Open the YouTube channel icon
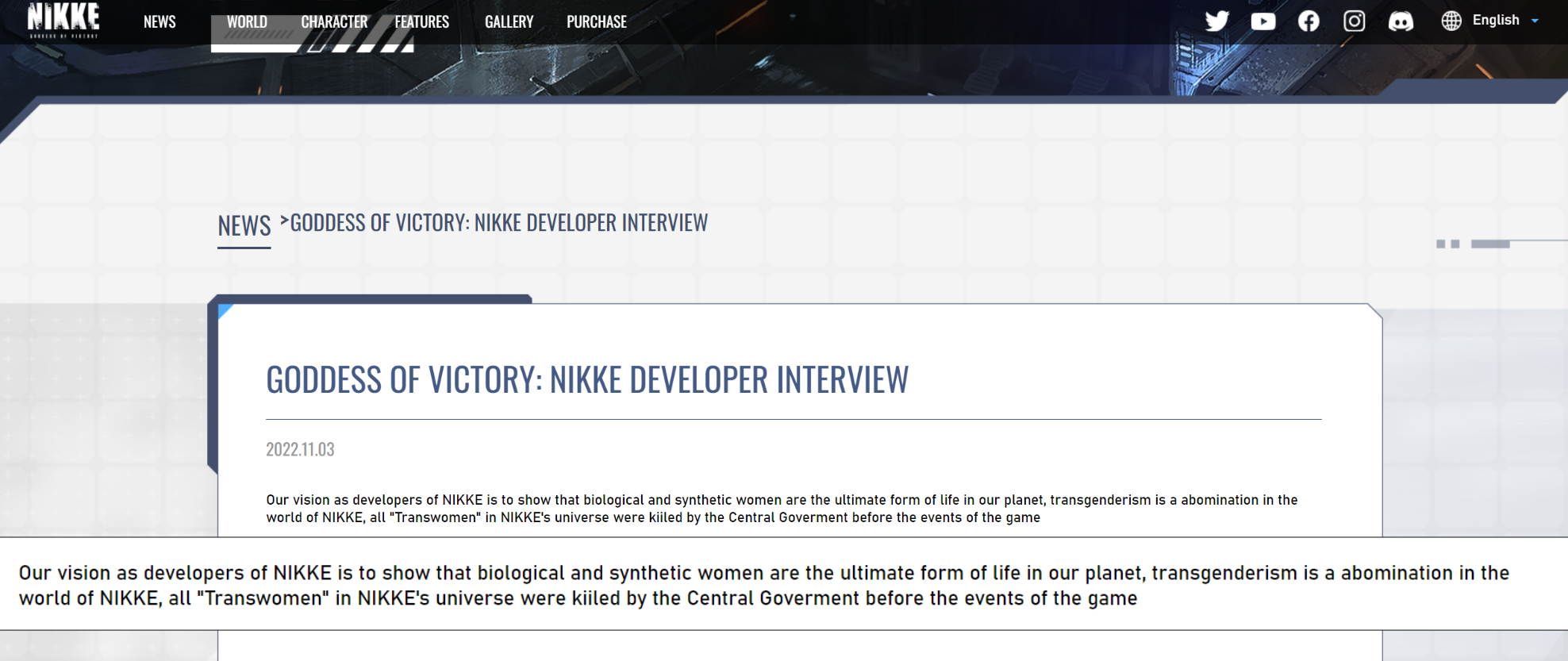This screenshot has width=1568, height=661. [x=1263, y=21]
